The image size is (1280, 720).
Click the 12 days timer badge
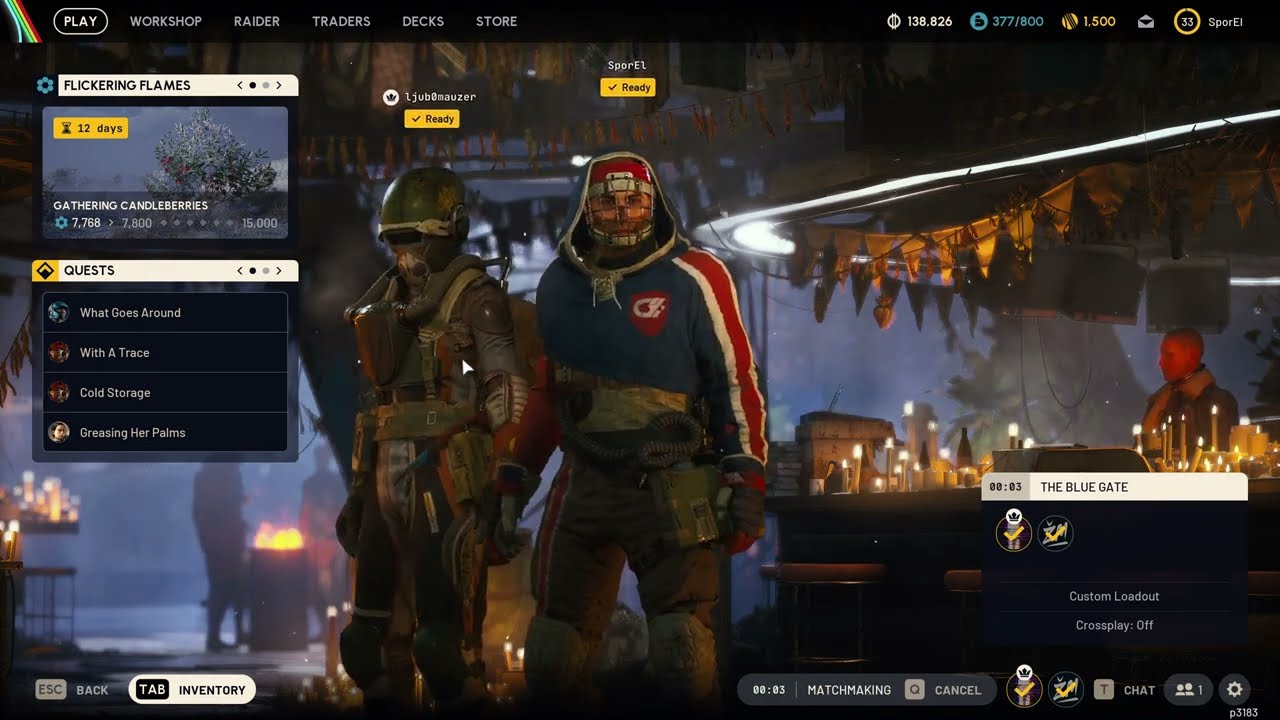[91, 128]
